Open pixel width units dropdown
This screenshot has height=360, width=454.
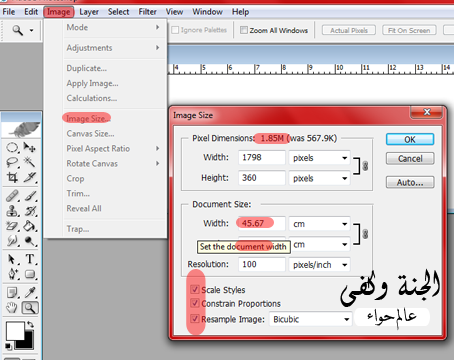point(319,158)
